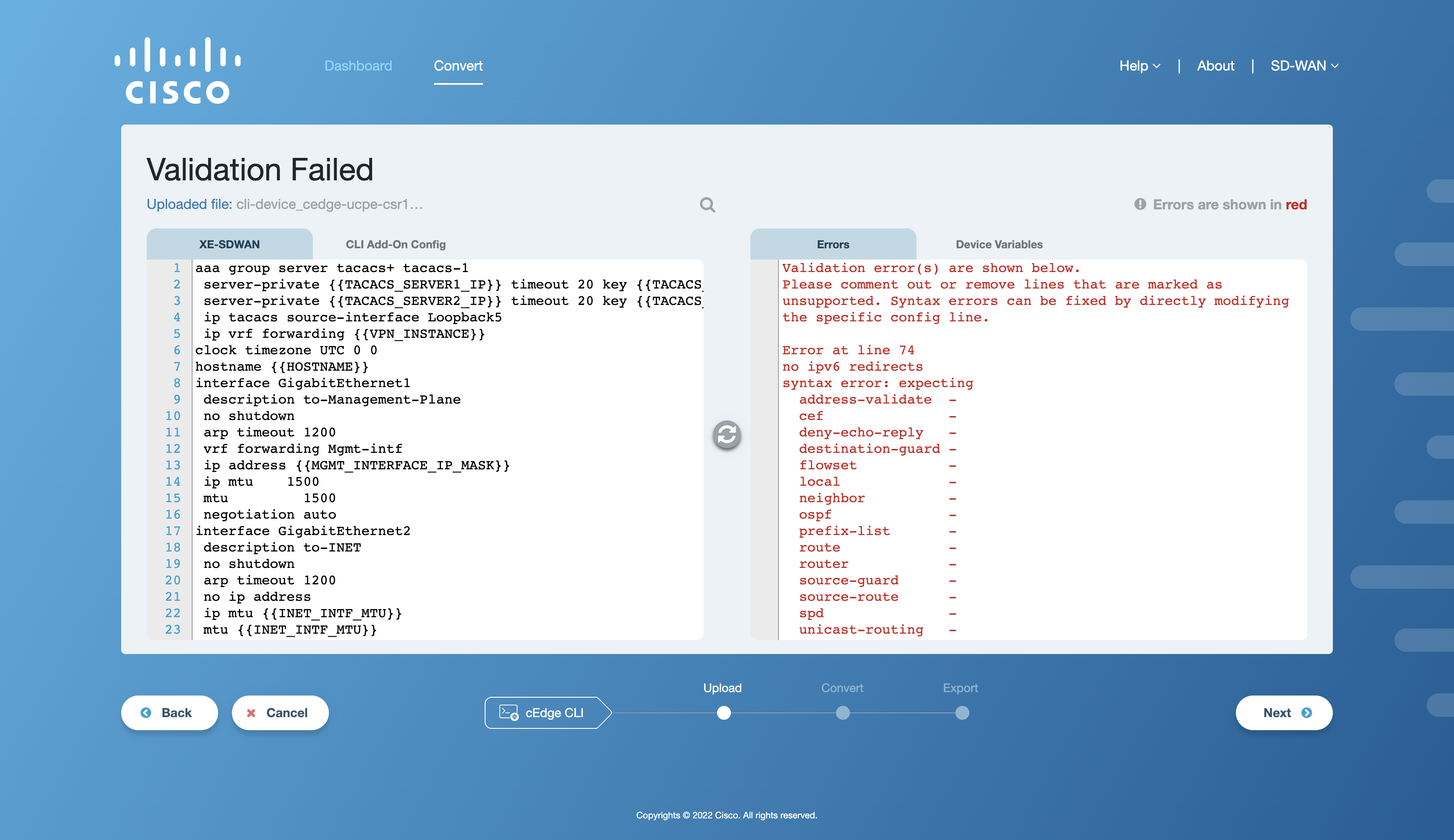Click the Cancel red X icon
1454x840 pixels.
(251, 713)
